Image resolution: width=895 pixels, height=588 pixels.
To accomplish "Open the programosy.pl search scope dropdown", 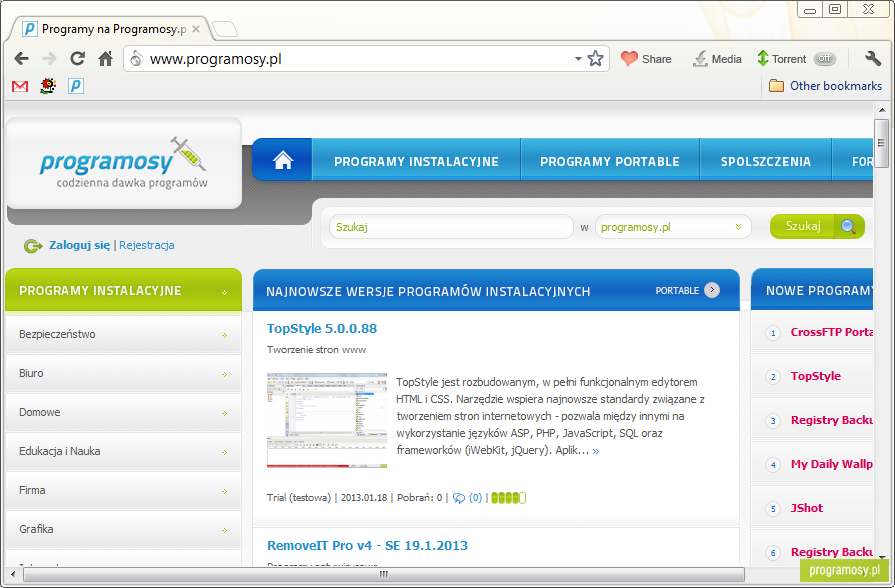I will click(673, 227).
